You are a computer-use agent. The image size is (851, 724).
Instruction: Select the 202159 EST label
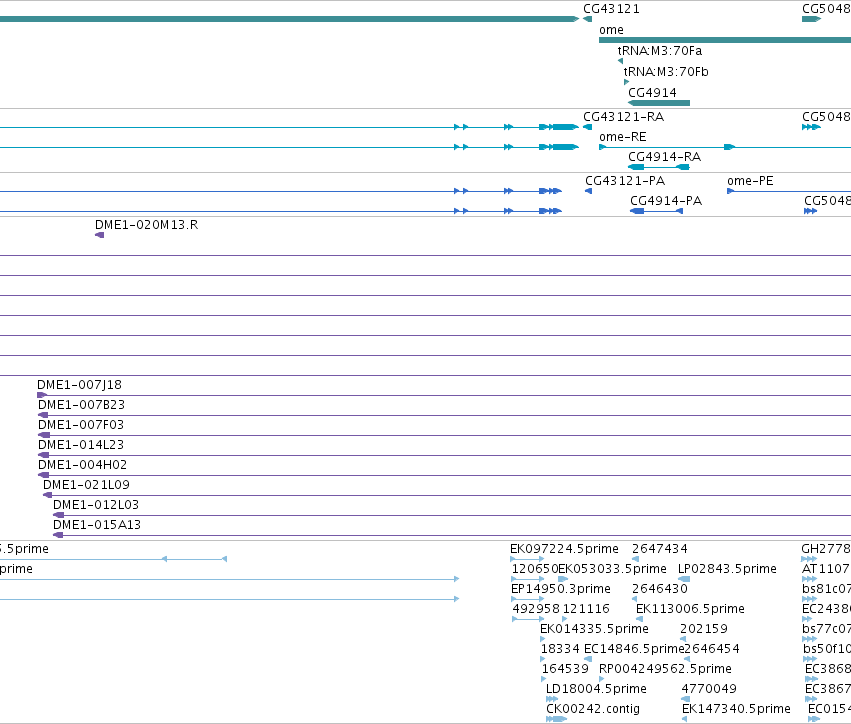(703, 629)
